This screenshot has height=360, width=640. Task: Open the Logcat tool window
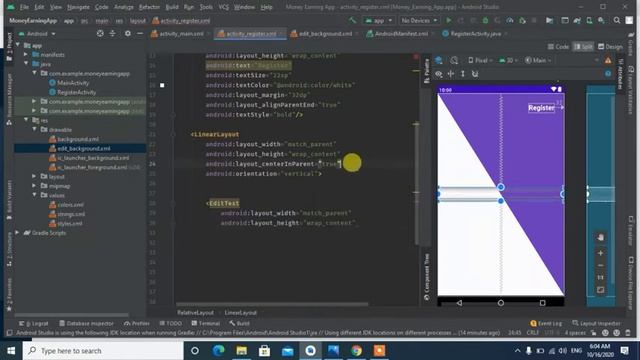tap(34, 323)
